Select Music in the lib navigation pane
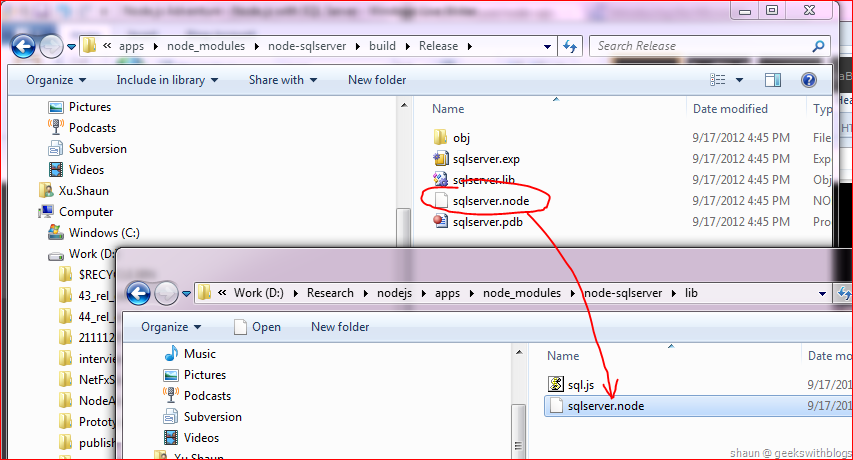 click(x=190, y=354)
